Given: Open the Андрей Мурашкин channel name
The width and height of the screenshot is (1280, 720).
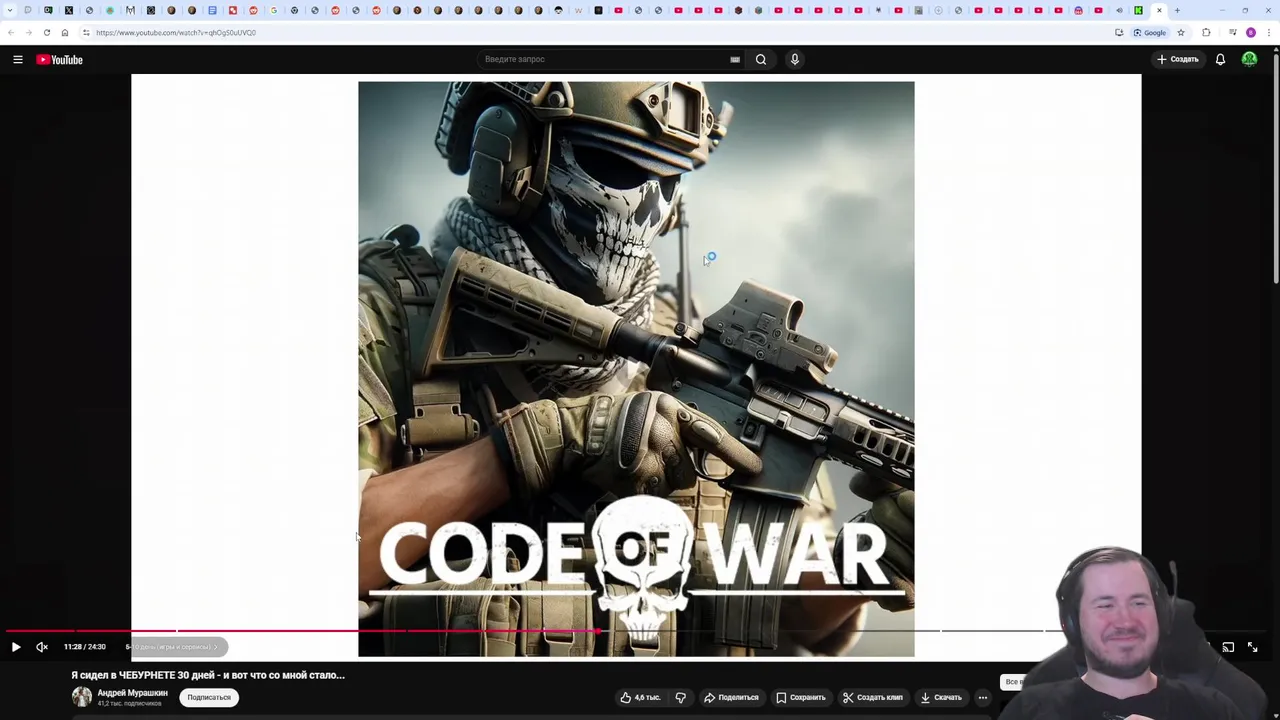Looking at the screenshot, I should (132, 693).
